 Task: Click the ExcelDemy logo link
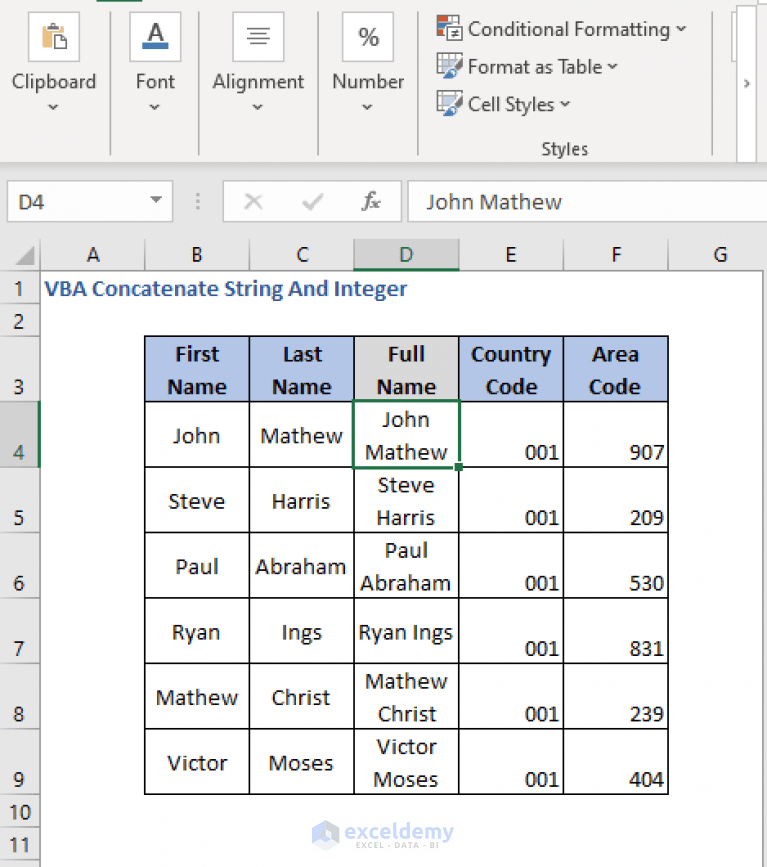383,833
